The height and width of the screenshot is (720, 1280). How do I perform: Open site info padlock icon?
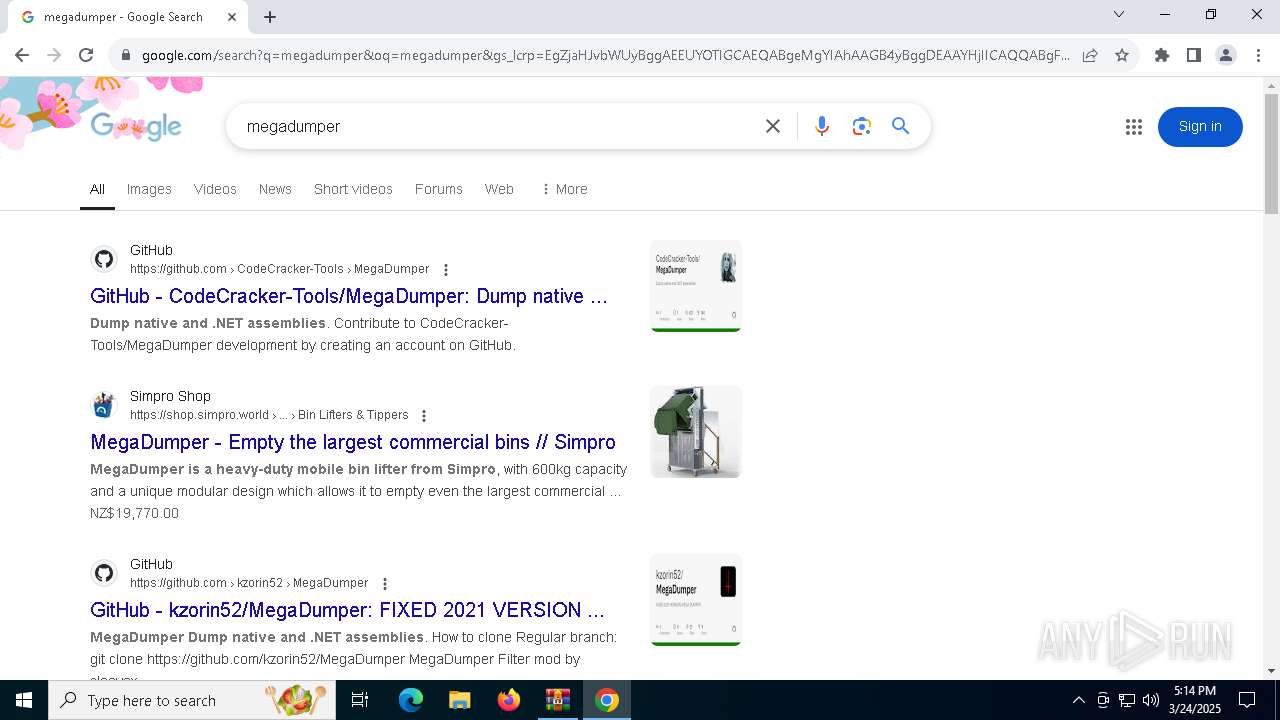coord(126,55)
